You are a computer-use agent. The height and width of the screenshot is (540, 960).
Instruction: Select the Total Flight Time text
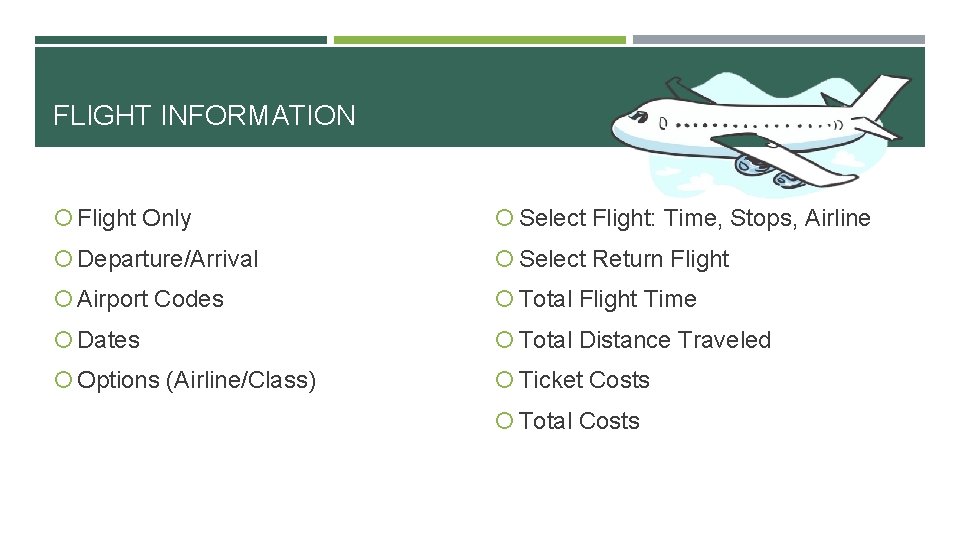click(608, 299)
